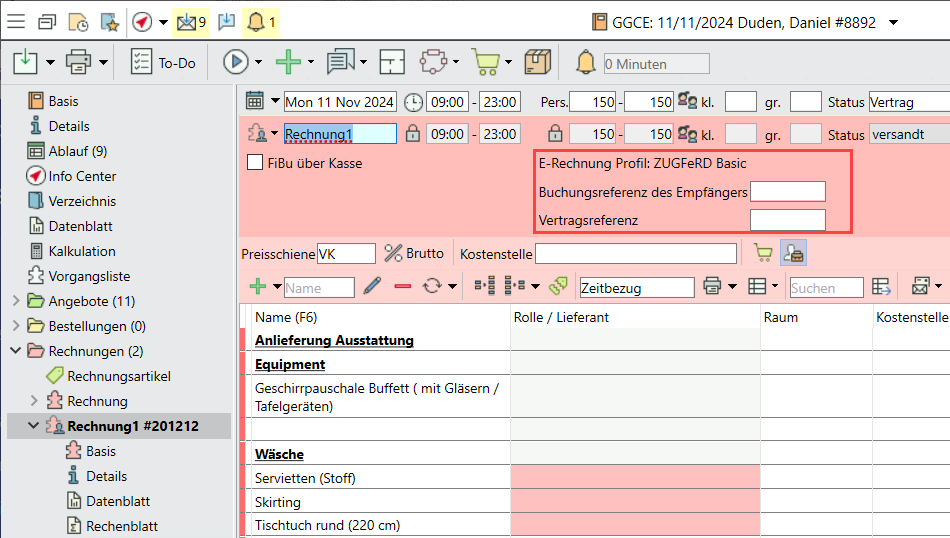
Task: Expand the Angebote (11) tree node
Action: (16, 301)
